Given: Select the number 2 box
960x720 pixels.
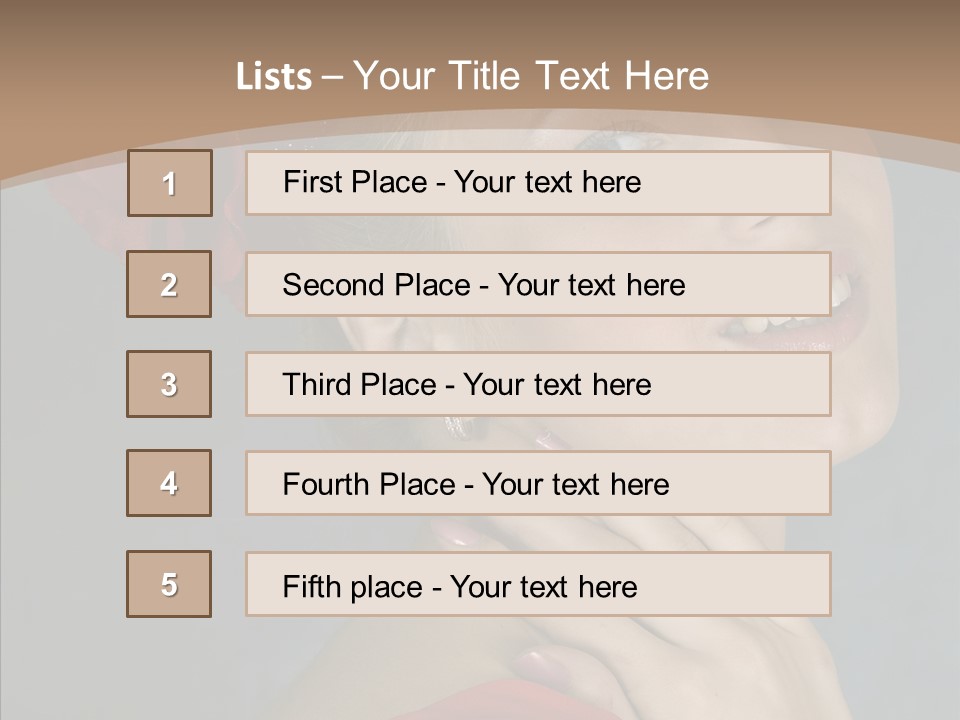Looking at the screenshot, I should point(169,284).
